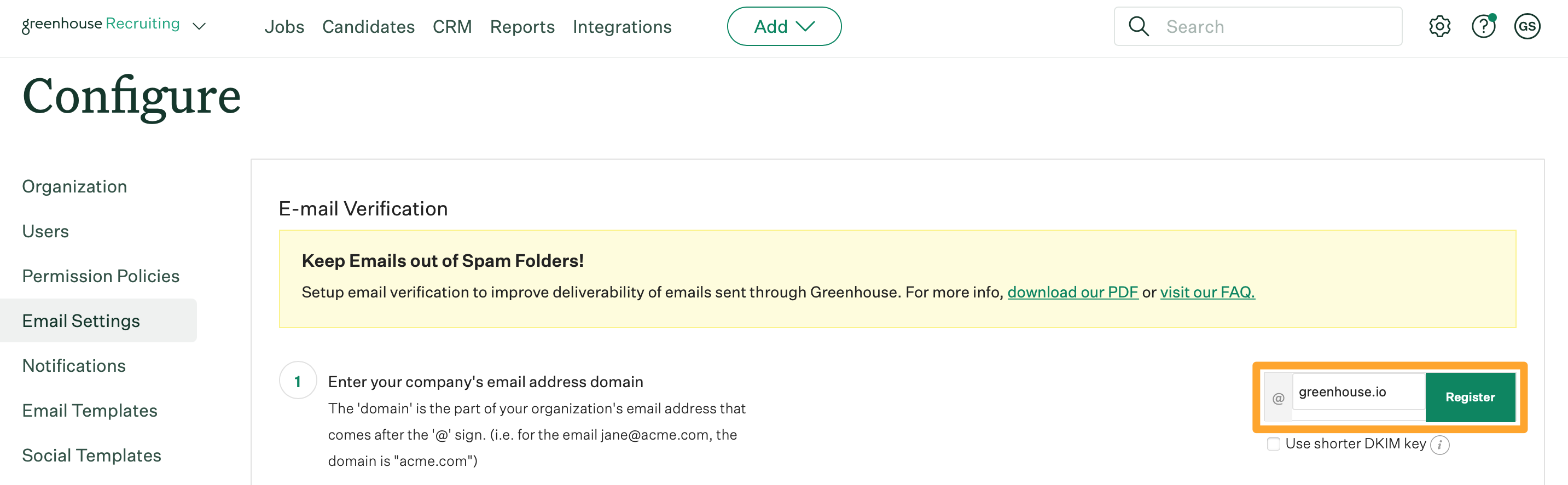Enable the Use shorter DKIM key checkbox
Image resolution: width=1568 pixels, height=485 pixels.
1274,443
